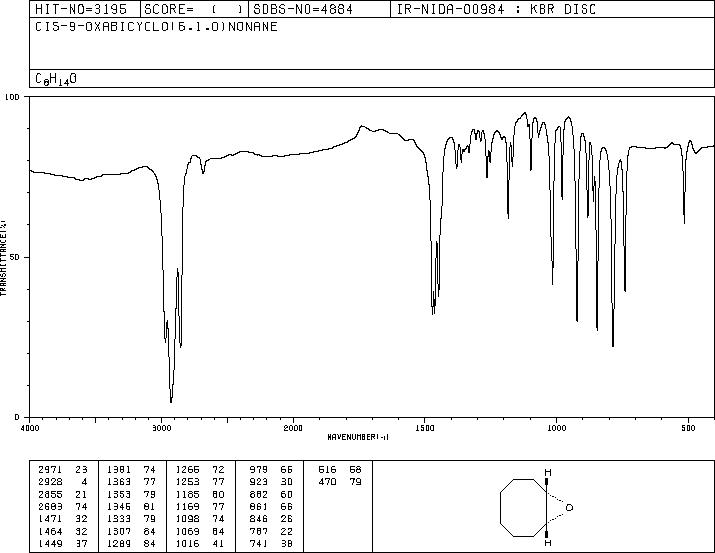Select the 979 peak table entry
715x553 pixels.
point(271,470)
